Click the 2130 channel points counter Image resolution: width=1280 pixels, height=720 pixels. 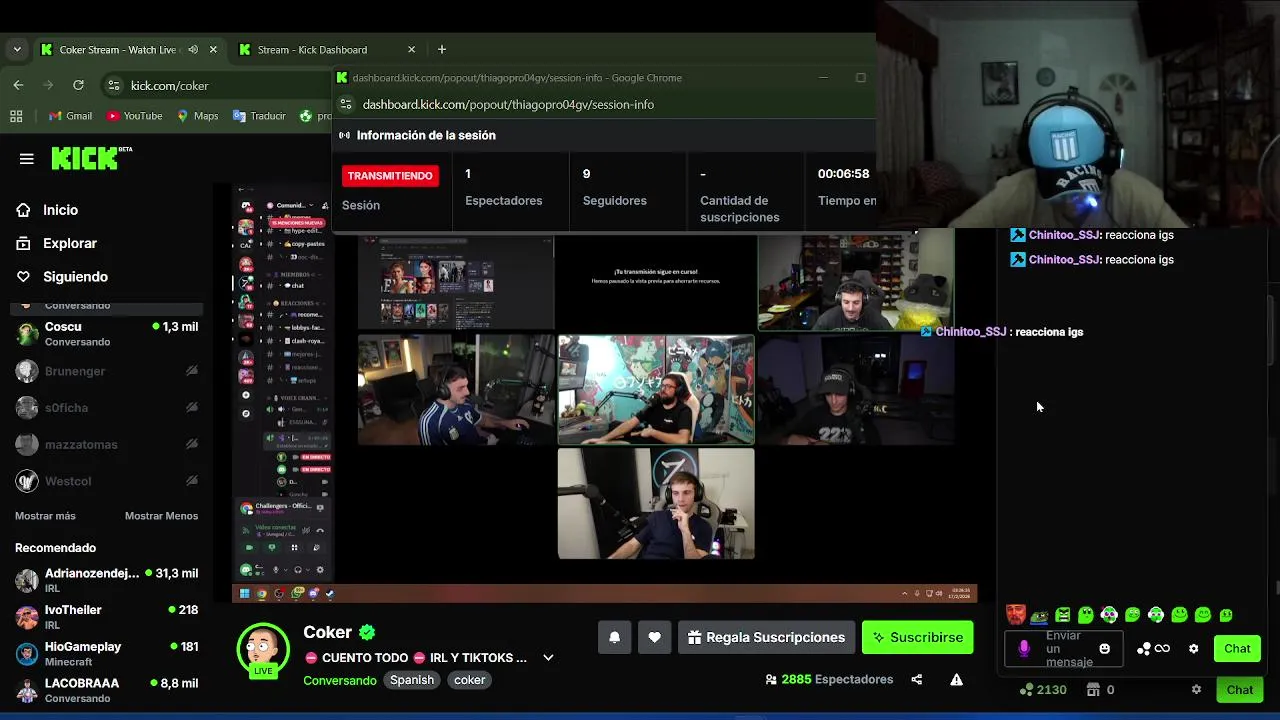1043,690
